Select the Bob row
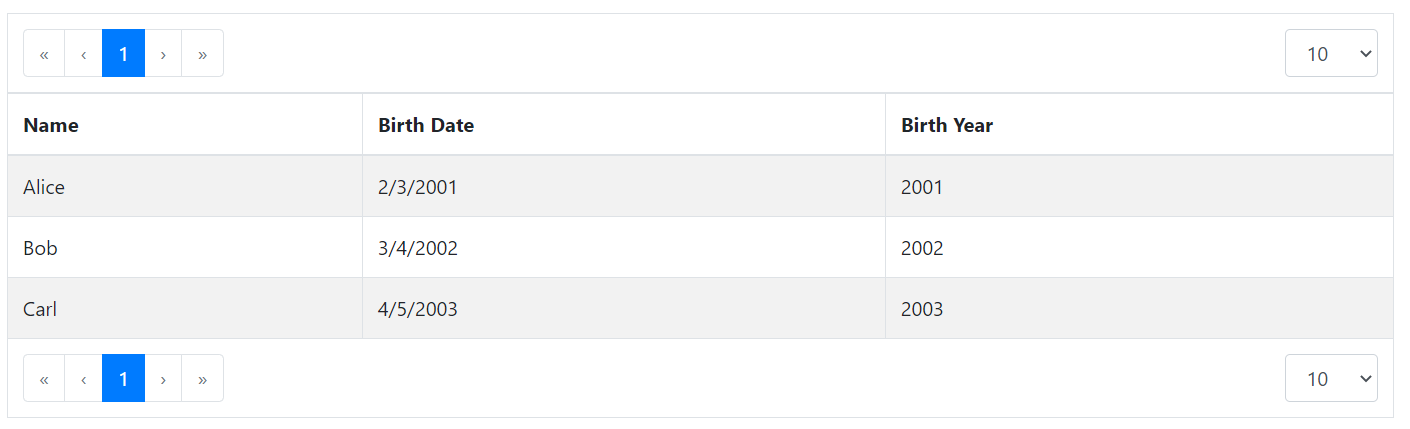The width and height of the screenshot is (1410, 429). pyautogui.click(x=700, y=248)
